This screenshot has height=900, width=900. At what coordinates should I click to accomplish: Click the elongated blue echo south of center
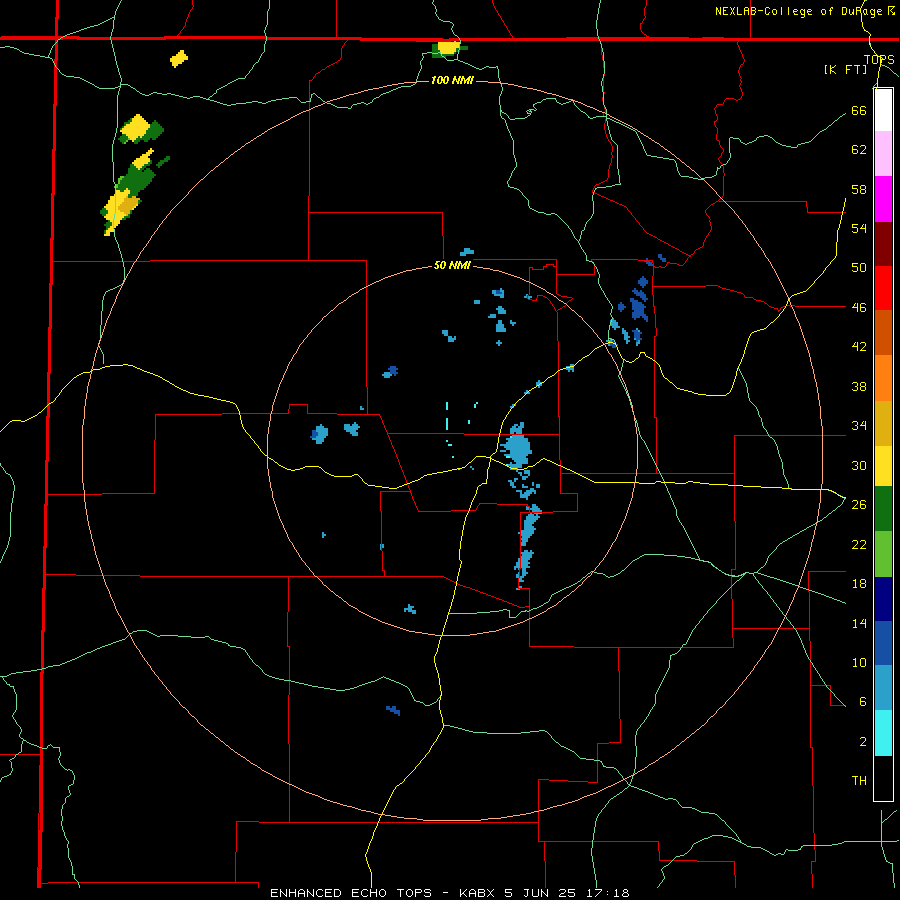(527, 545)
